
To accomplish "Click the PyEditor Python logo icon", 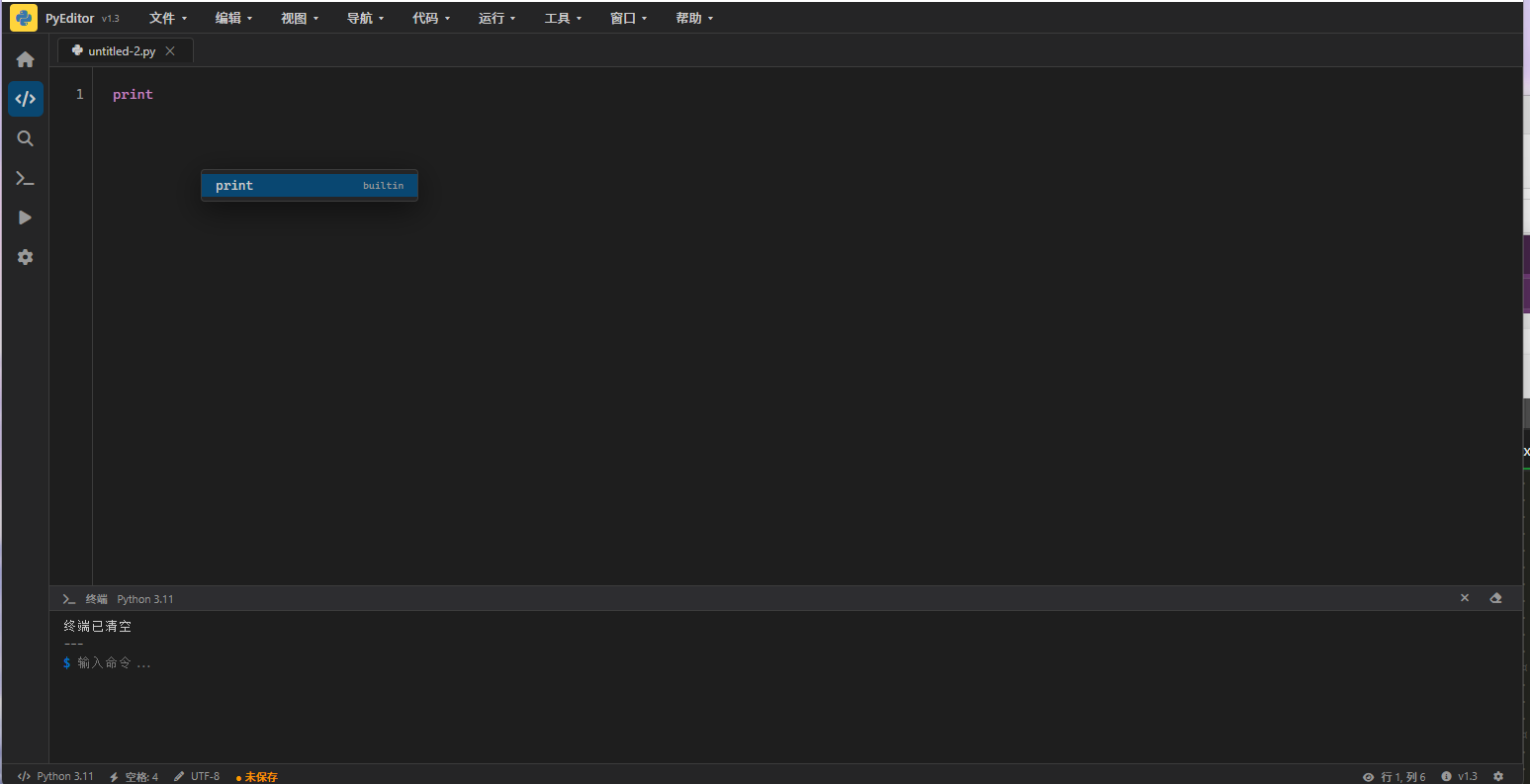I will pos(24,18).
